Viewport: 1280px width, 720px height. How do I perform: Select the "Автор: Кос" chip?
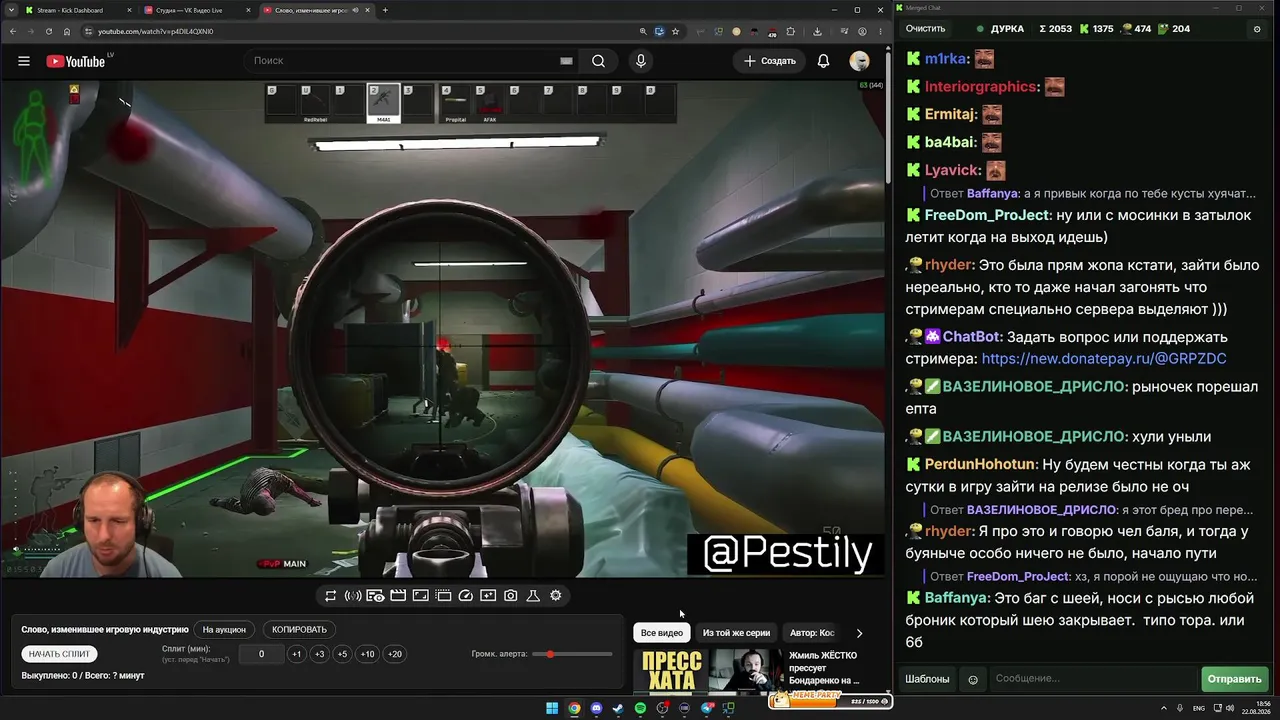pyautogui.click(x=812, y=633)
